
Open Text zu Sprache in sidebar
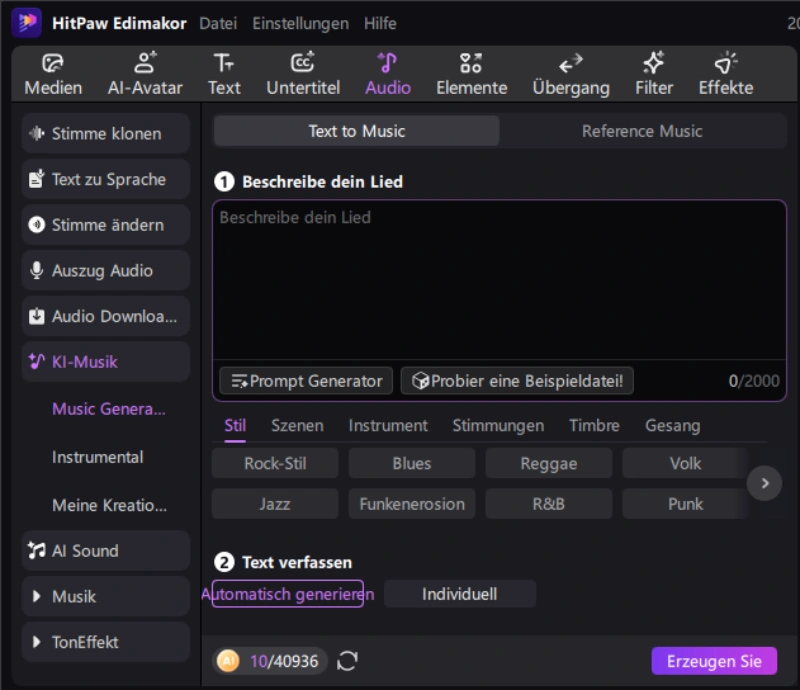[x=106, y=179]
